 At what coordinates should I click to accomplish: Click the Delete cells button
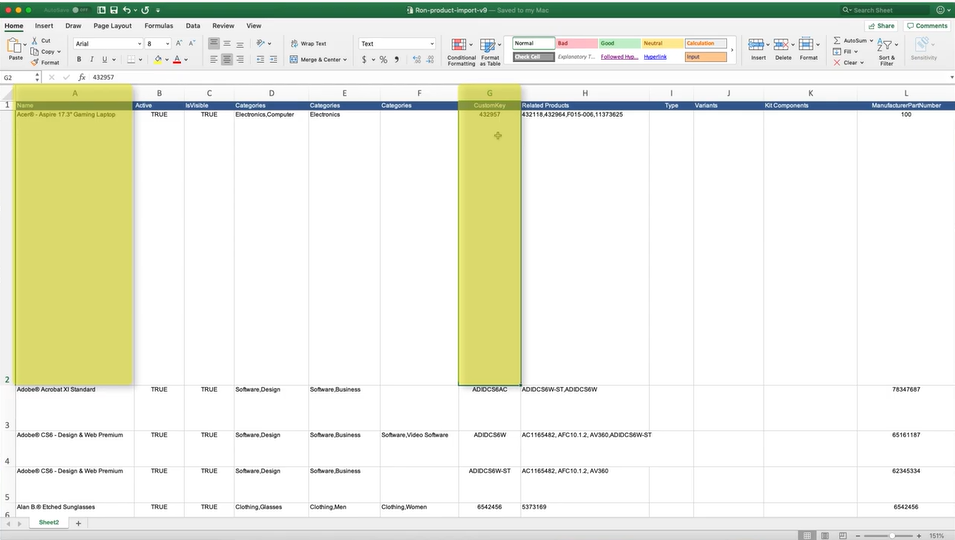tap(783, 50)
